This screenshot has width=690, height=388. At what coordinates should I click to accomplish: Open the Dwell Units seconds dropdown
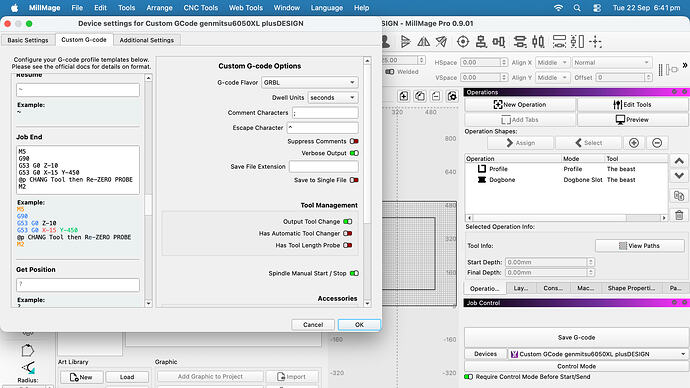point(332,97)
